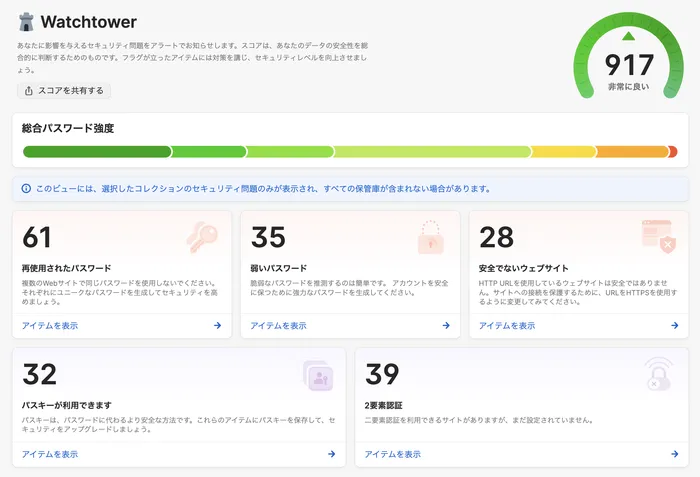700x477 pixels.
Task: Click the 再使用されたパスワード card title
Action: pos(67,268)
